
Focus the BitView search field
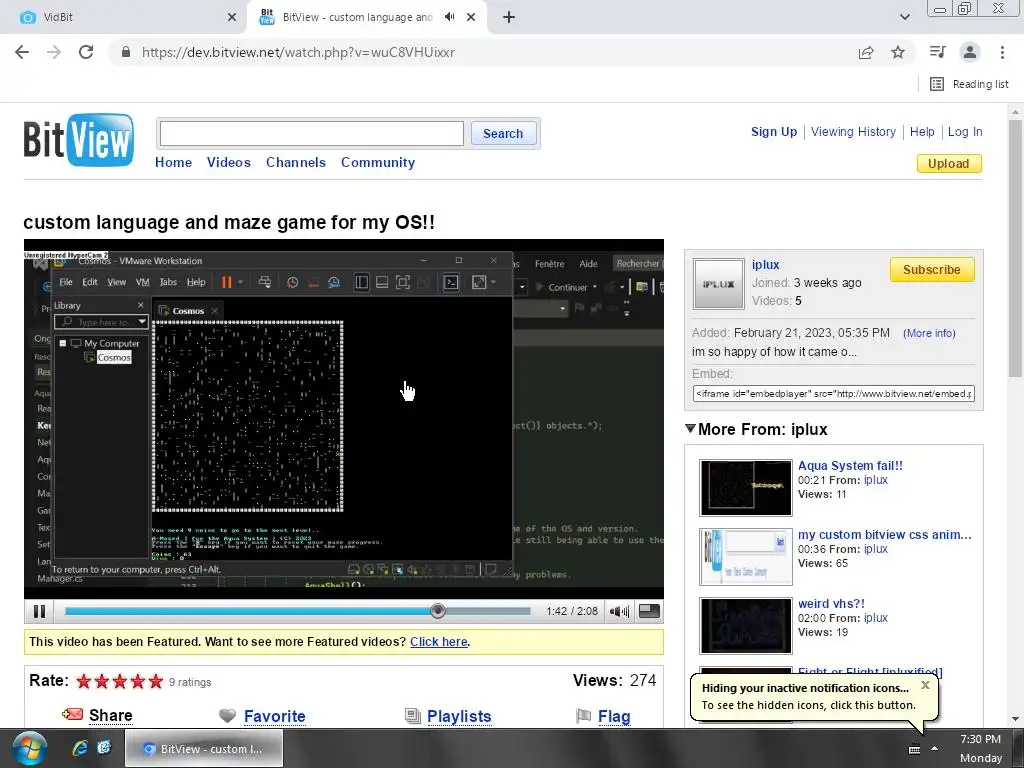click(312, 133)
